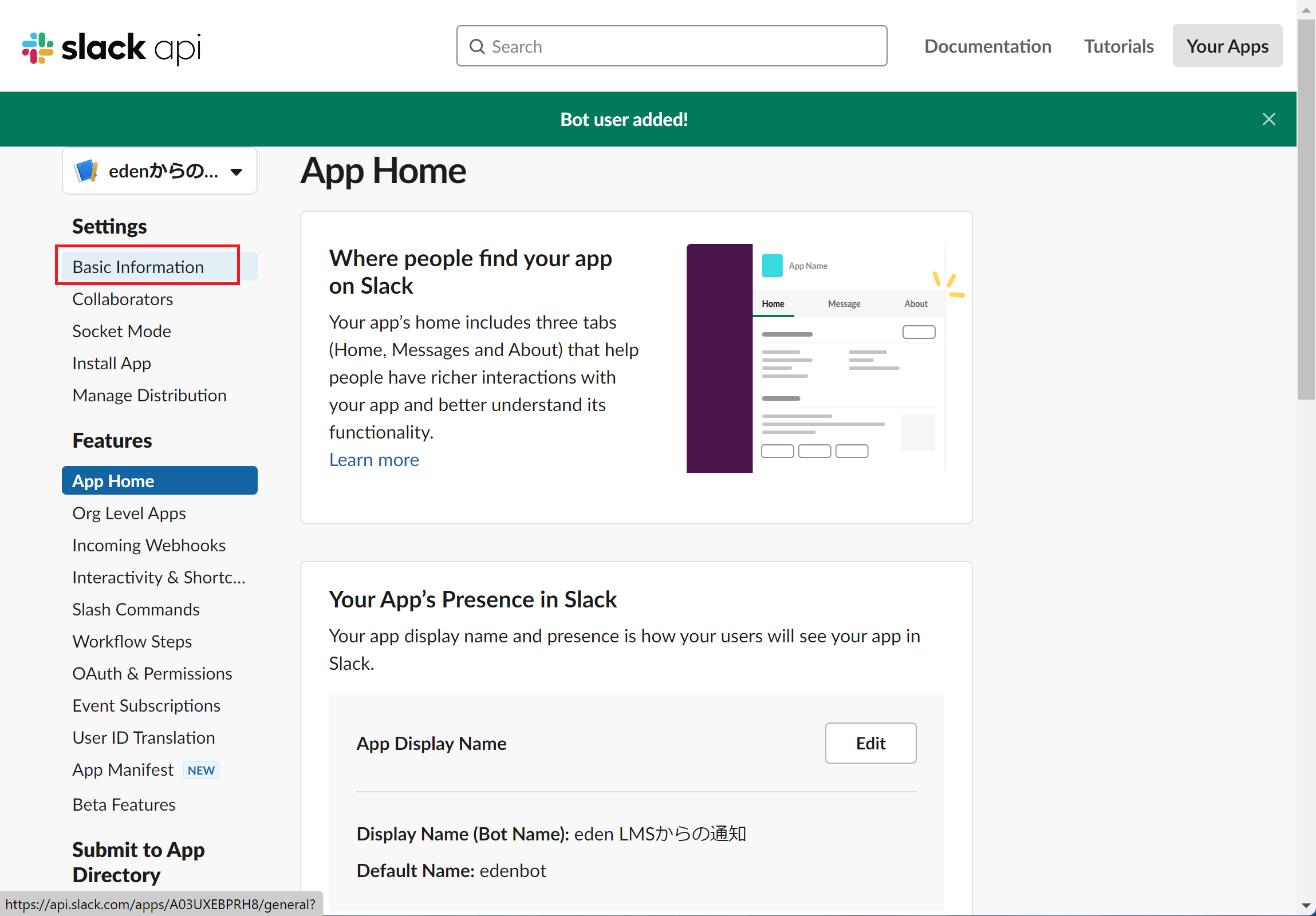
Task: Click the scrollbar down arrow
Action: [1306, 906]
